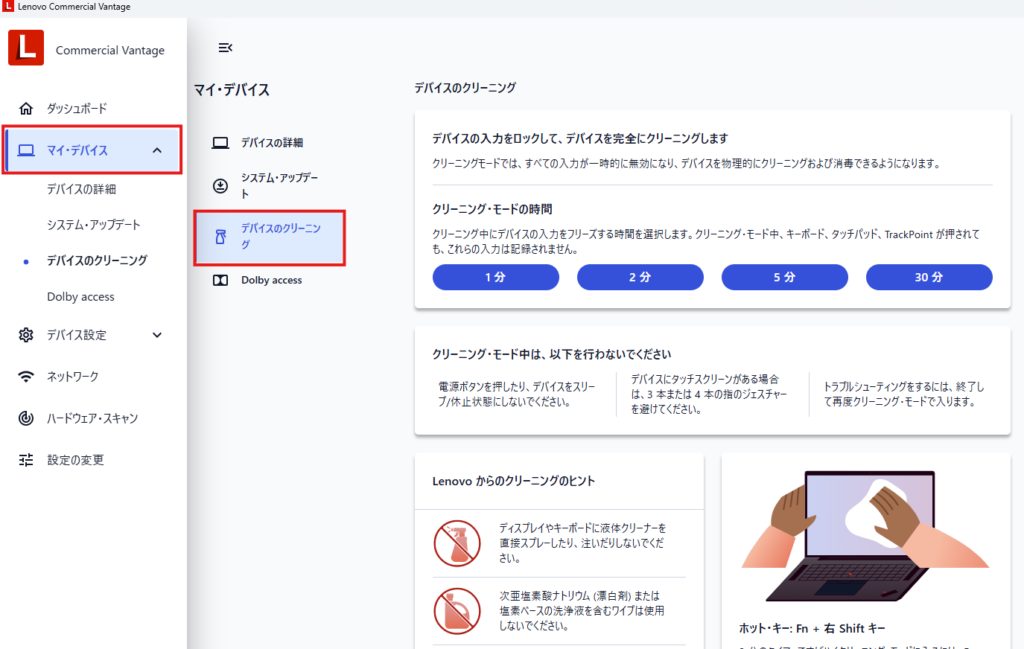1024x649 pixels.
Task: Click the Lenovo Commercial Vantage logo icon
Action: [26, 47]
